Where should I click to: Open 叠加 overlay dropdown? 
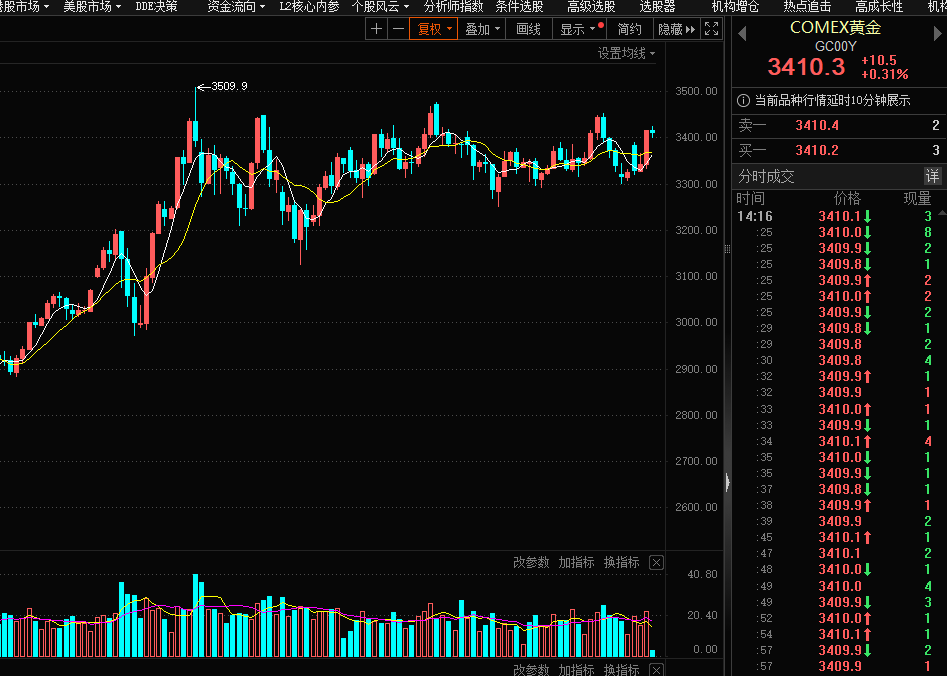(x=482, y=29)
